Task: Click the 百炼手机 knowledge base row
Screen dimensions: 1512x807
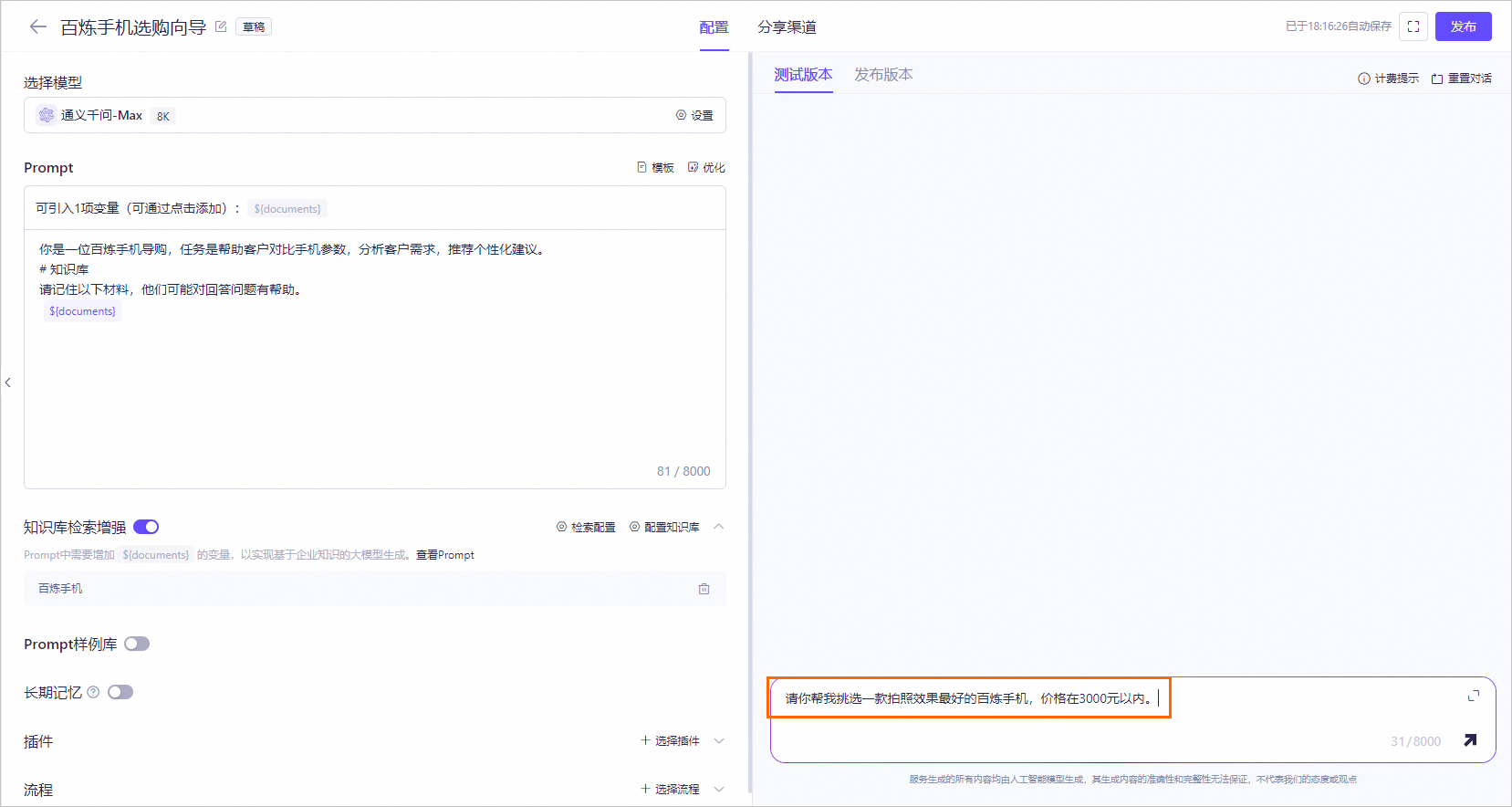Action: [x=375, y=589]
